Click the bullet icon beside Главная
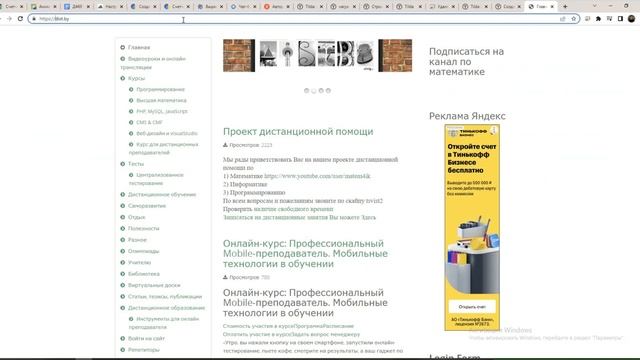Screen dimensions: 640x360 pos(122,47)
